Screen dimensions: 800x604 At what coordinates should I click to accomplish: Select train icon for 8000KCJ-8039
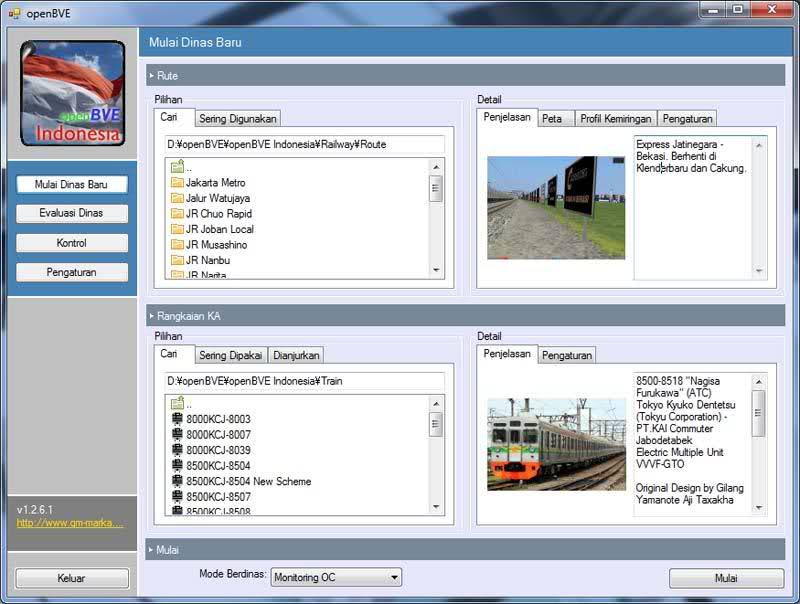pyautogui.click(x=177, y=450)
